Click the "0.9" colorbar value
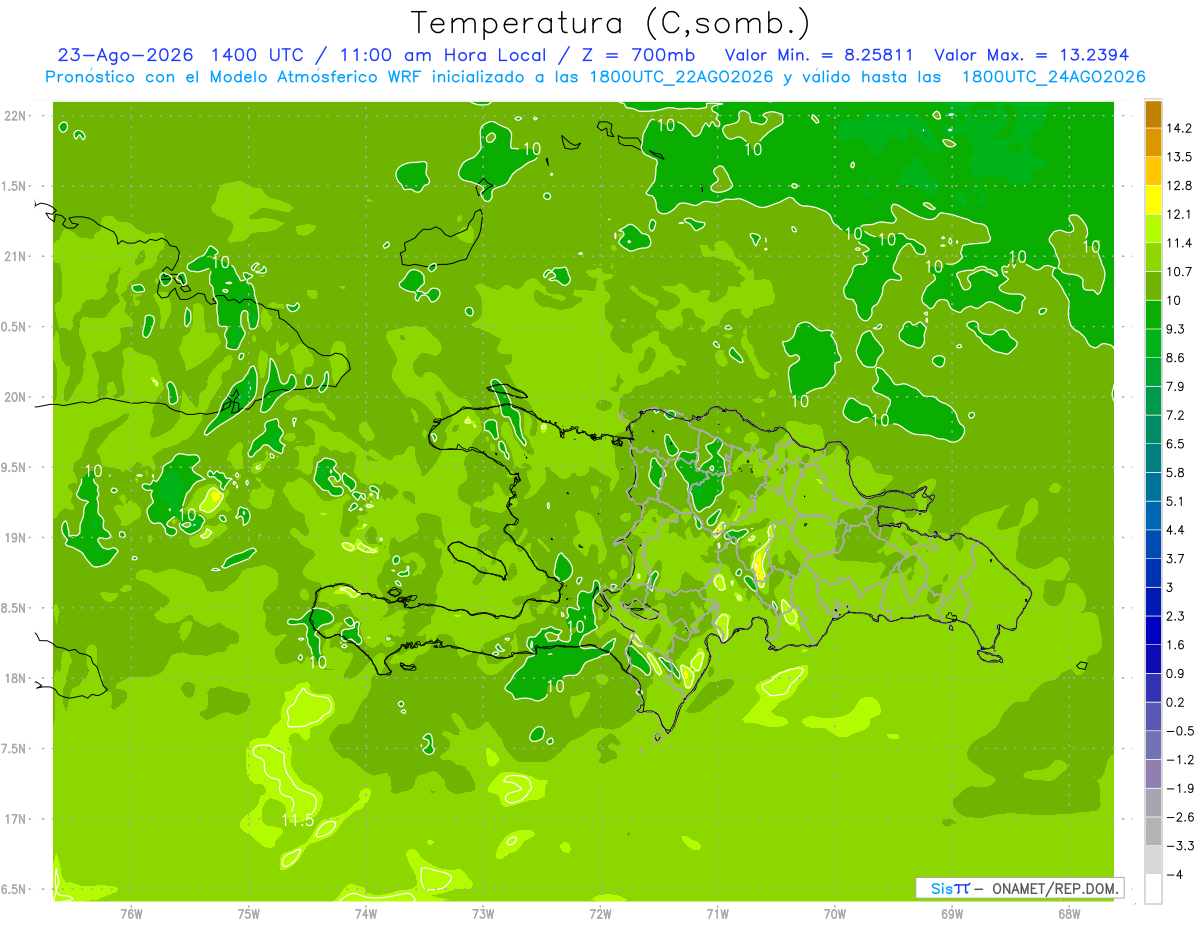1200x927 pixels. click(x=1177, y=674)
